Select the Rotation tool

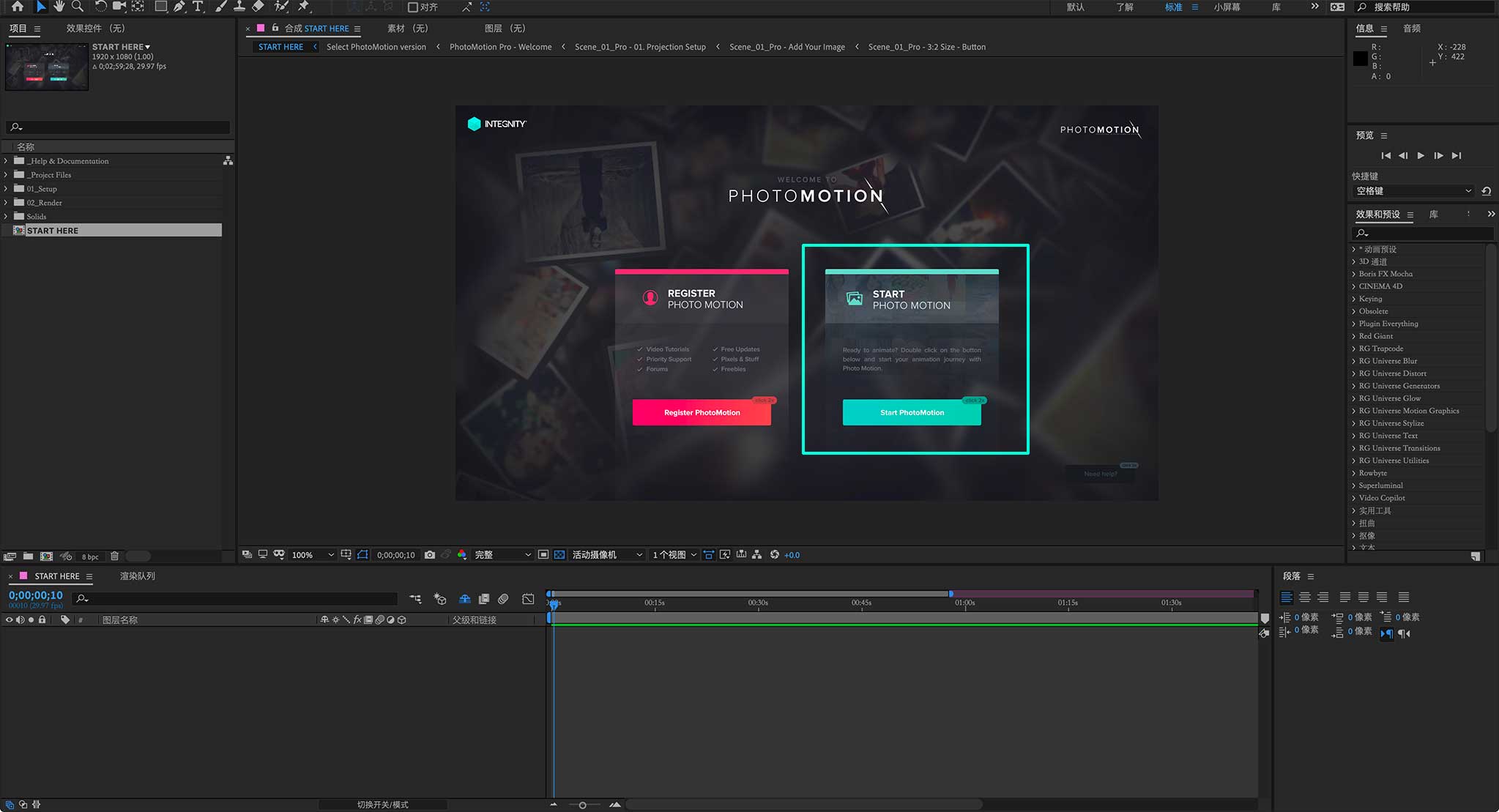point(100,7)
